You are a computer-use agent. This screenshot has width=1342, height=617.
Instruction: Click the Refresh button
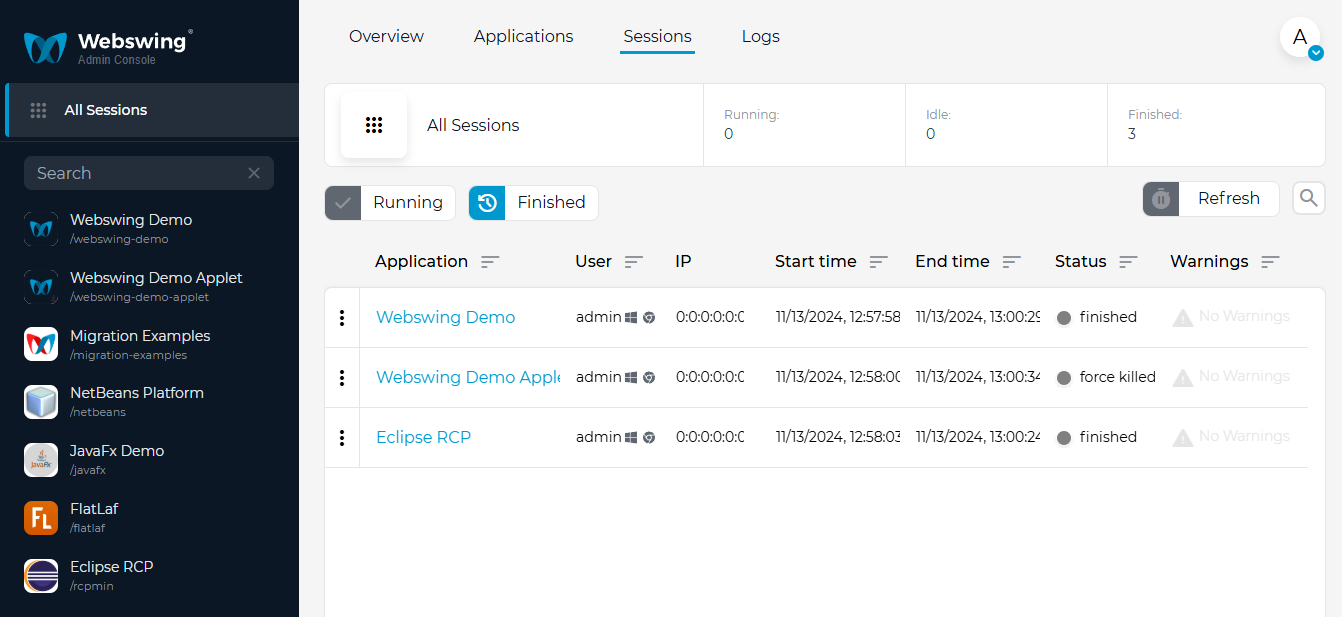1228,198
